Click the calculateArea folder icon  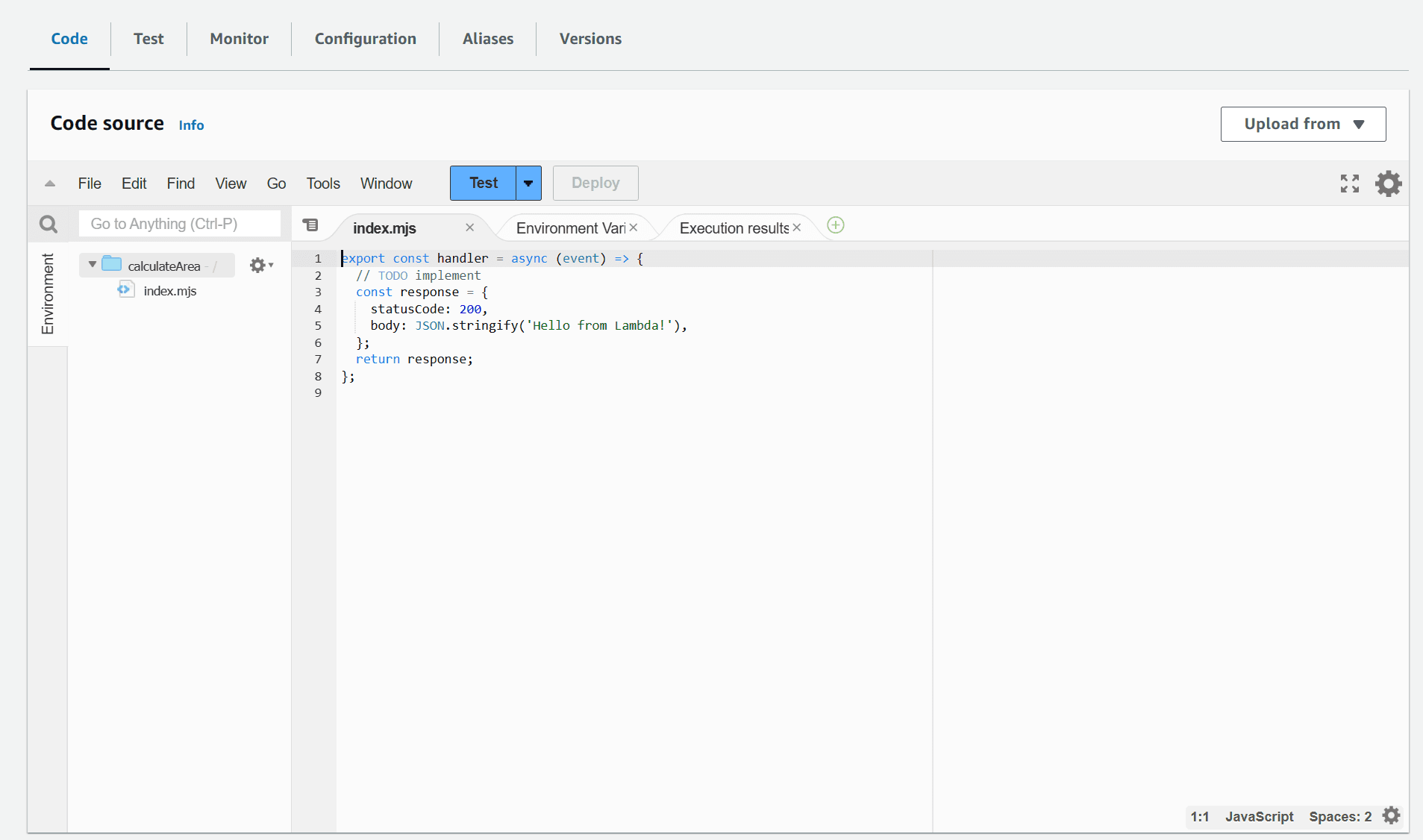(x=112, y=263)
